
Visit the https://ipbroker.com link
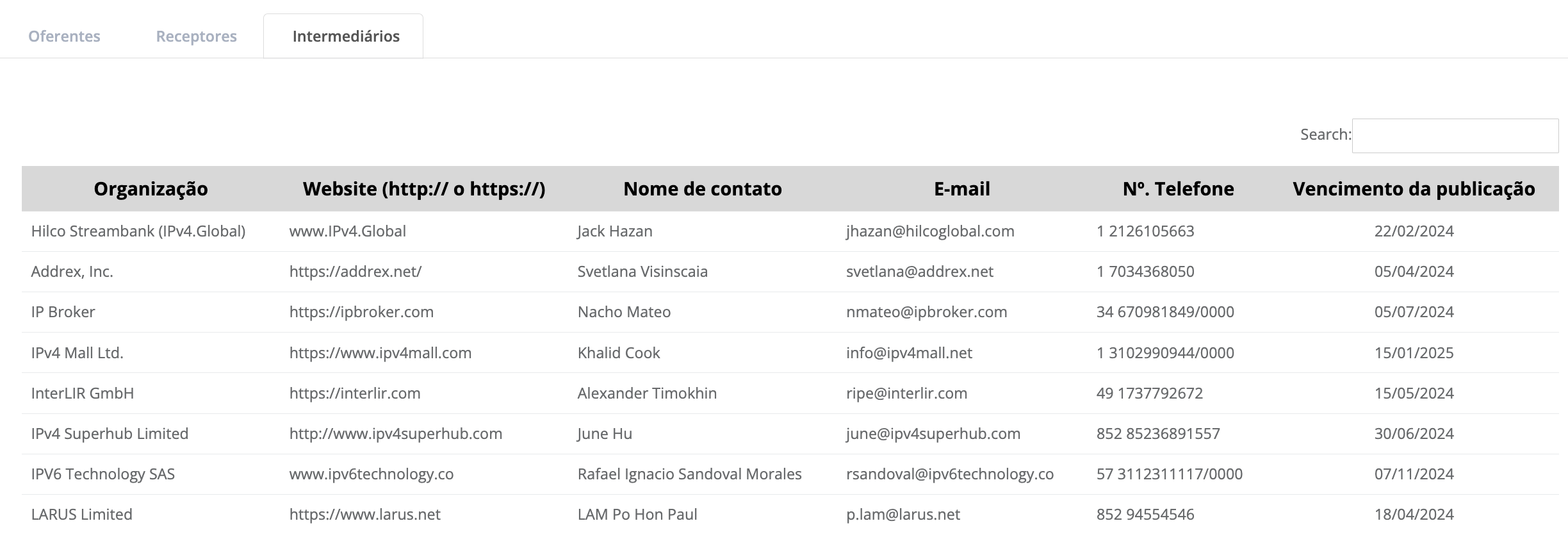pos(361,312)
